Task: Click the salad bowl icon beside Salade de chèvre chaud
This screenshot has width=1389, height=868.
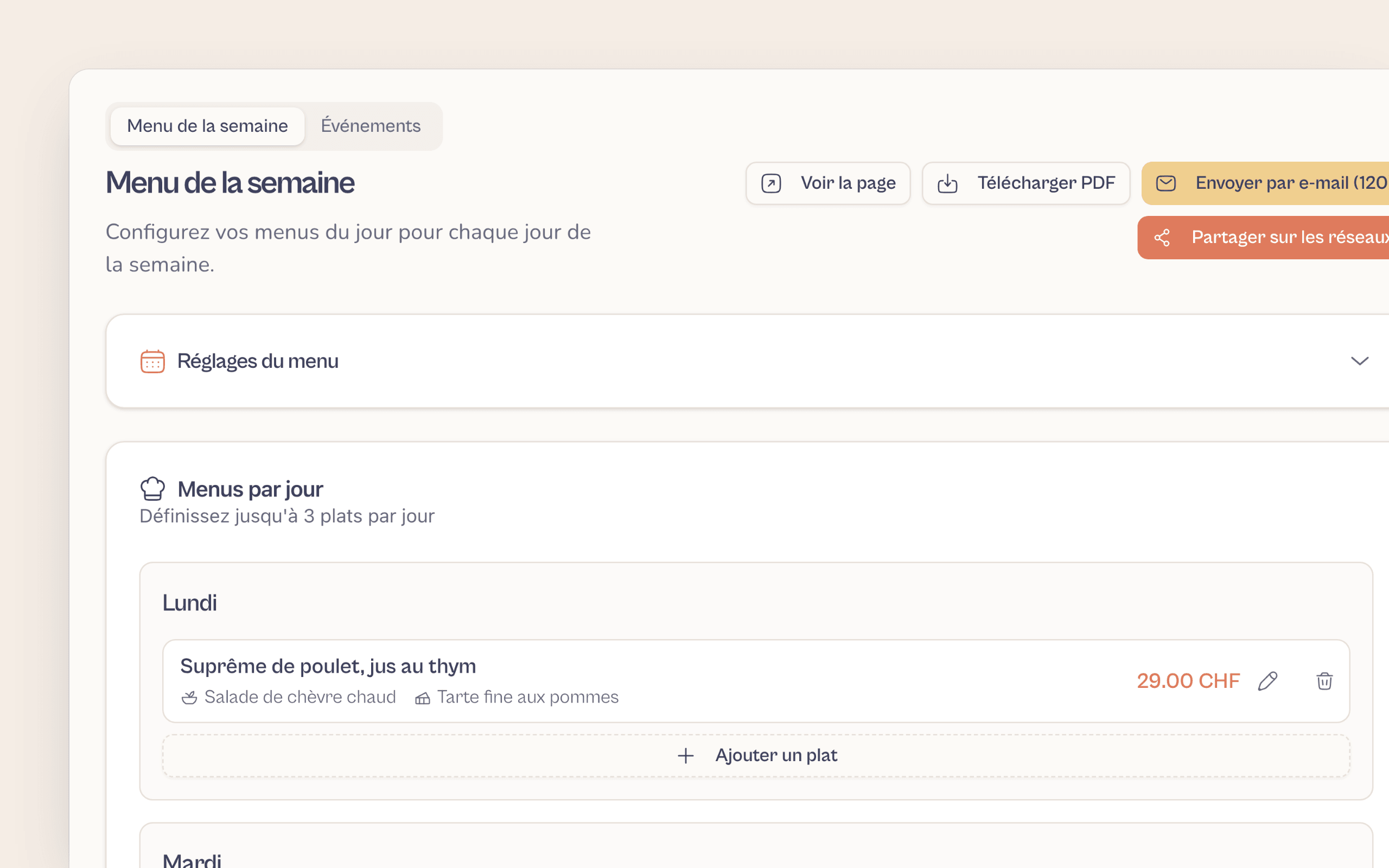Action: coord(189,698)
